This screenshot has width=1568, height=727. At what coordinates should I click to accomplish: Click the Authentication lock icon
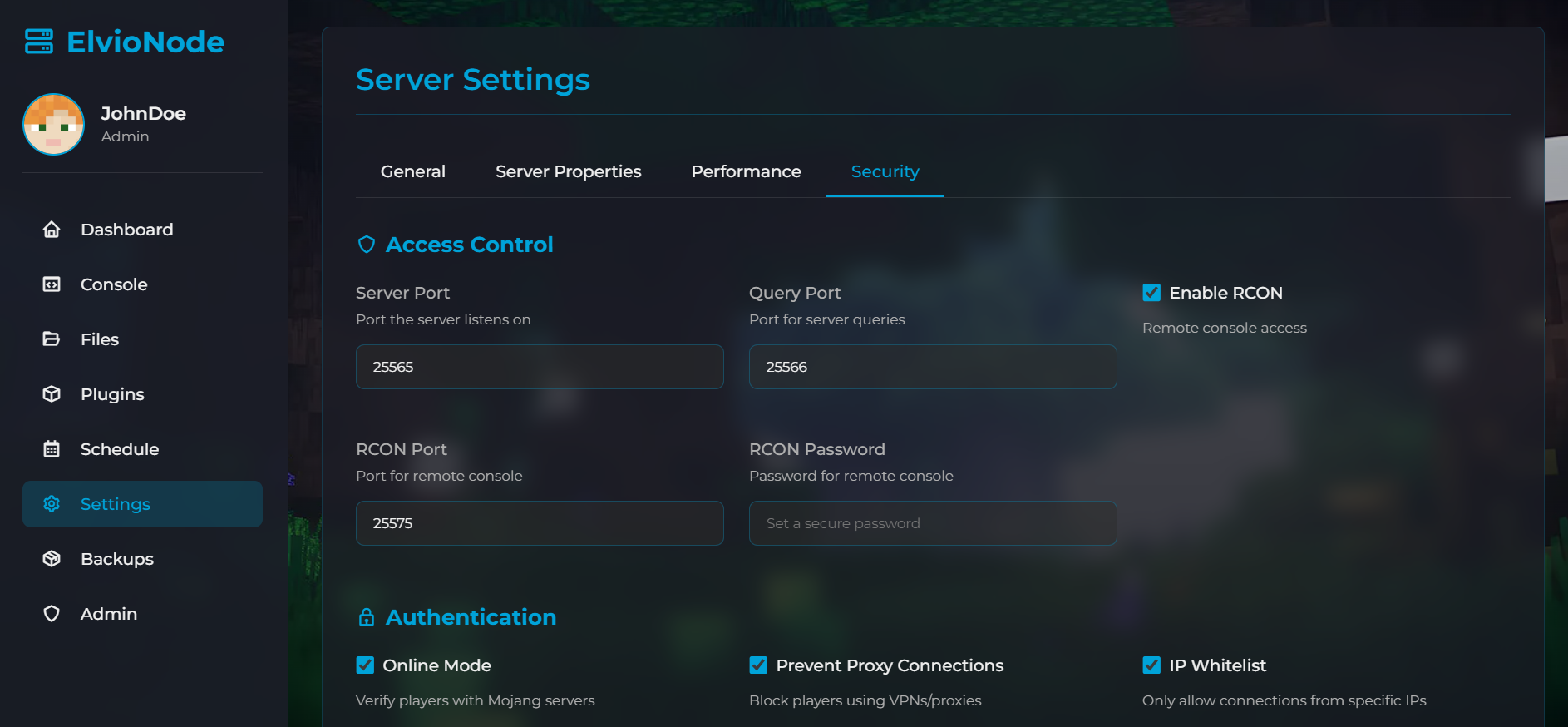367,617
